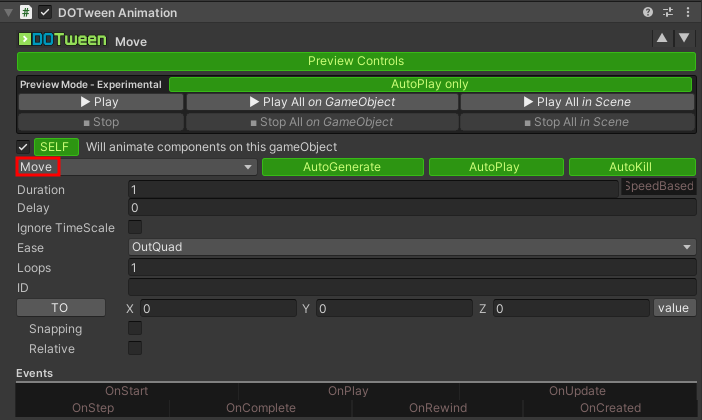This screenshot has width=702, height=420.
Task: Open the component help reference icon
Action: tap(650, 13)
